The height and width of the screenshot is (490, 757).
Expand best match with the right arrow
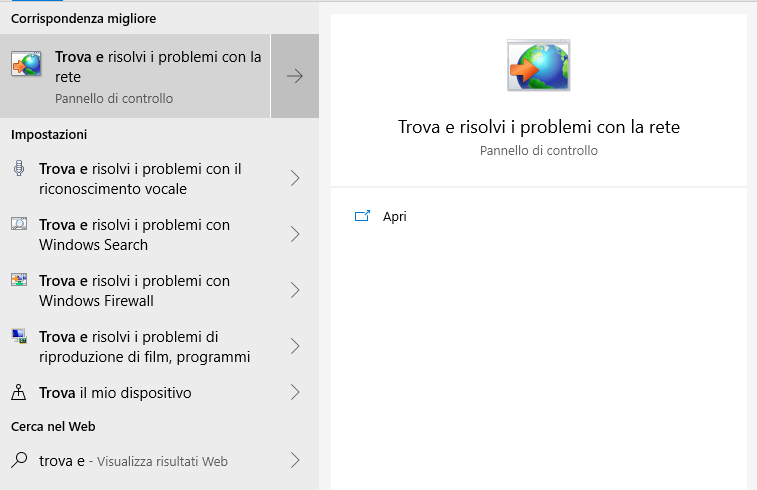click(295, 76)
